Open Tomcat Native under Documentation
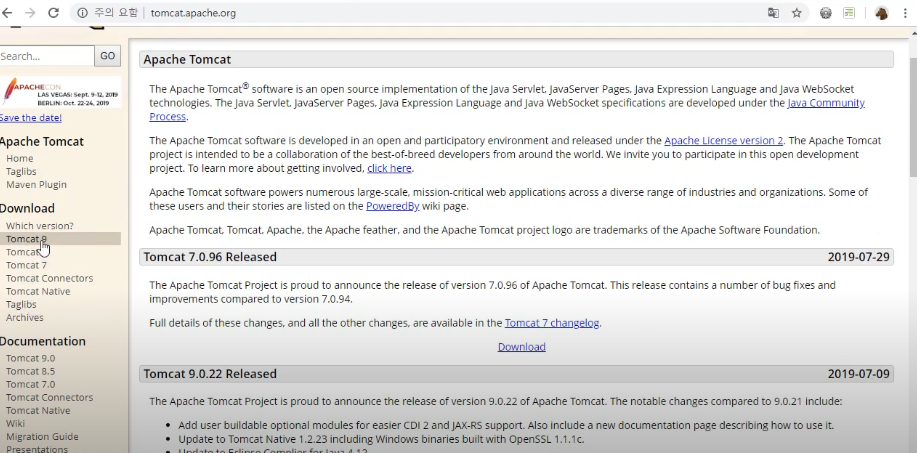The image size is (917, 453). pyautogui.click(x=38, y=410)
